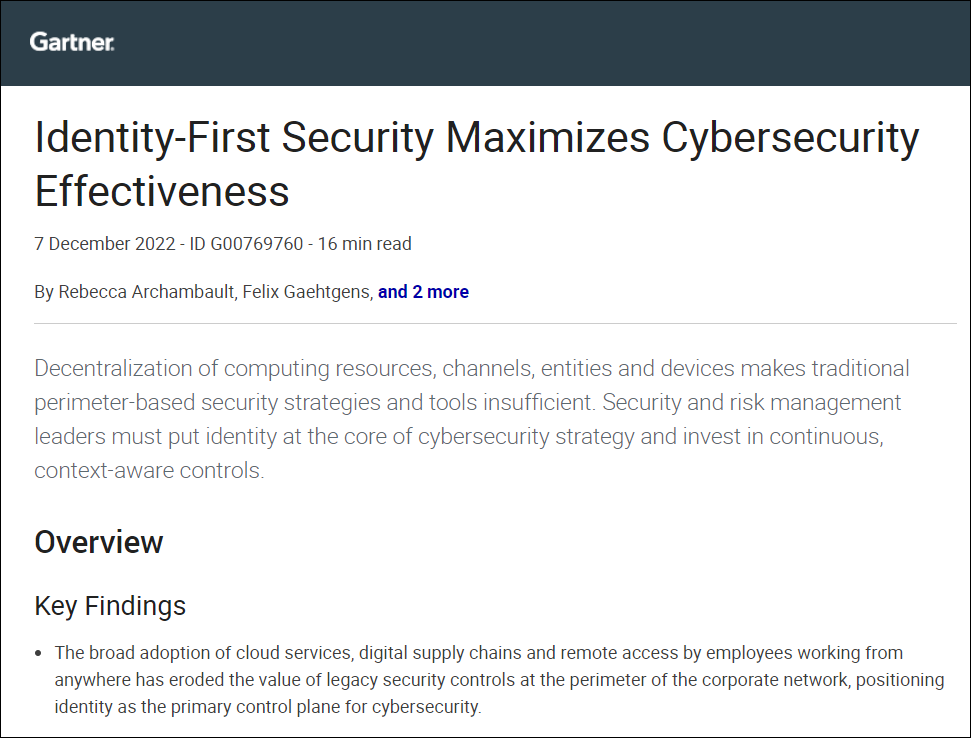Click "context-aware controls" in the summary
The height and width of the screenshot is (738, 971).
point(149,470)
